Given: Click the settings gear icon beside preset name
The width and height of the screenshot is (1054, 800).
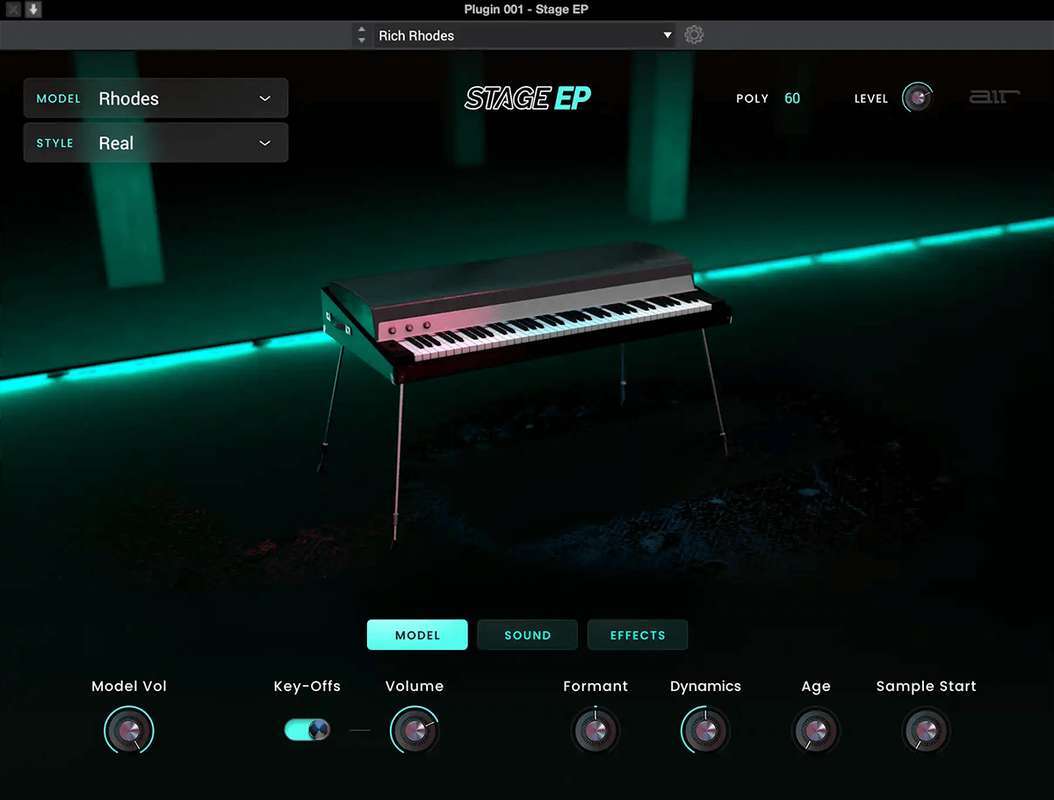Looking at the screenshot, I should click(x=694, y=35).
